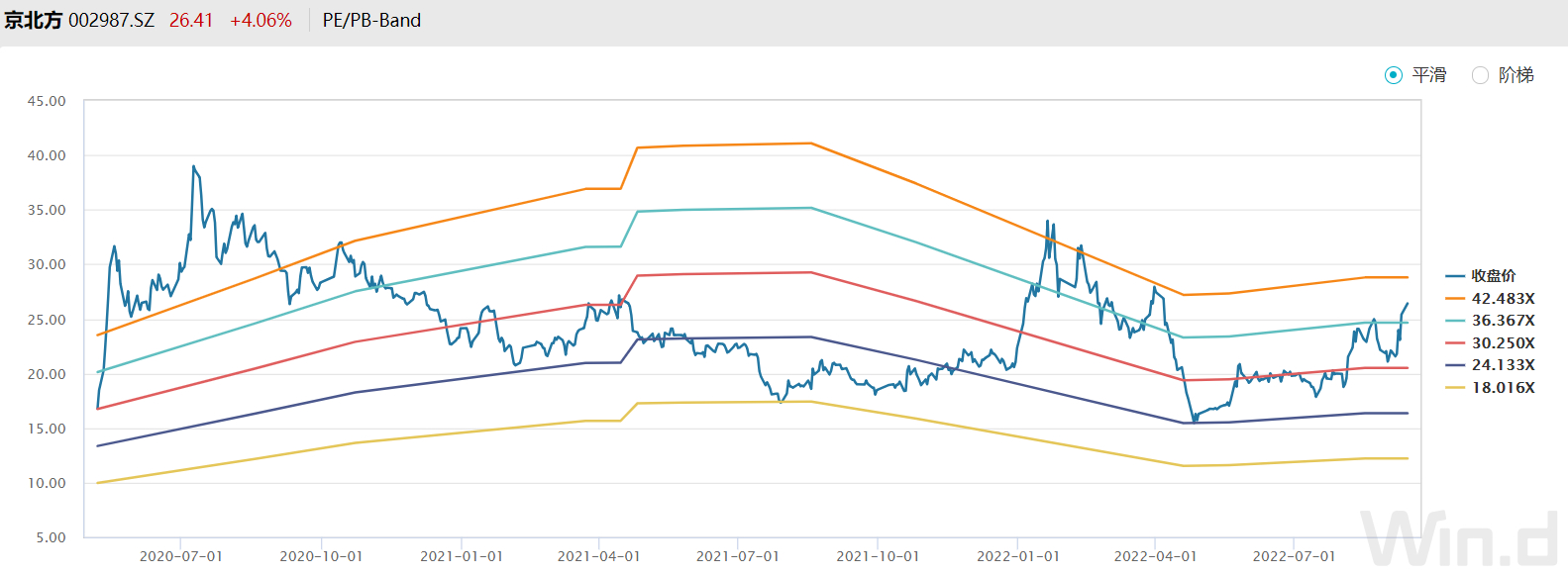The height and width of the screenshot is (576, 1568).
Task: Click the 2021-01-01 x-axis date label
Action: (x=461, y=556)
